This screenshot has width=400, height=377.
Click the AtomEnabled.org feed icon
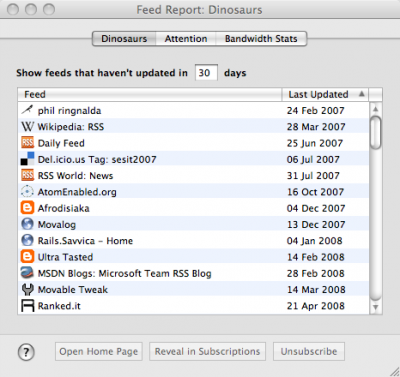[27, 192]
